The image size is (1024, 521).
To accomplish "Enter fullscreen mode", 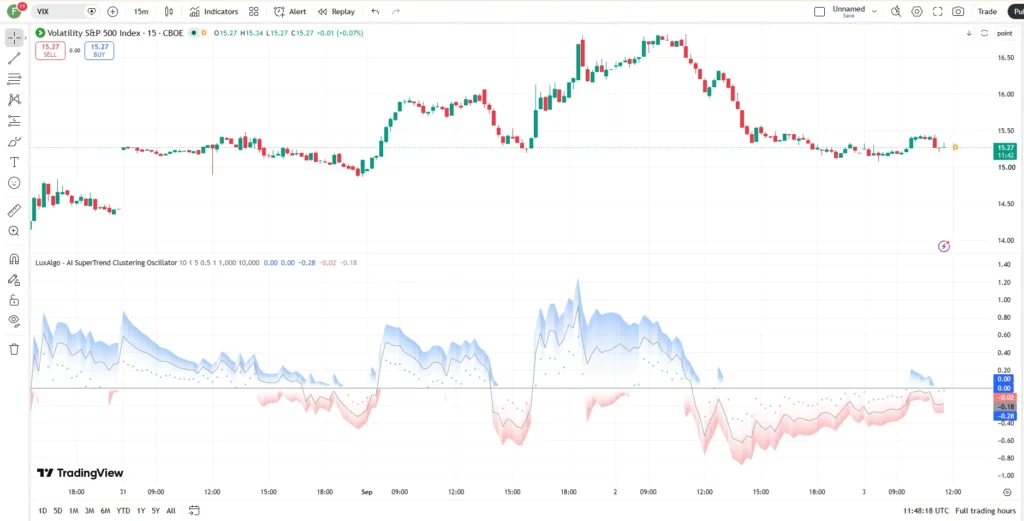I will click(x=938, y=12).
